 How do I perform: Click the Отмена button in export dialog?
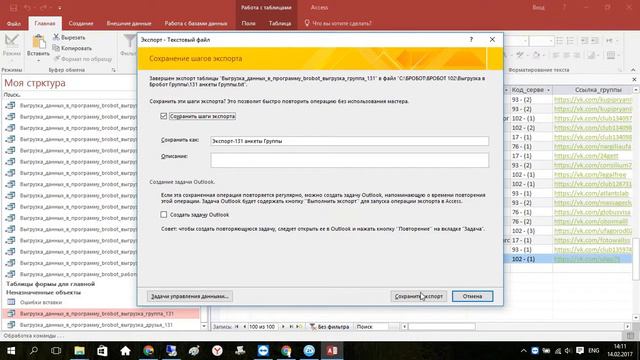[472, 296]
